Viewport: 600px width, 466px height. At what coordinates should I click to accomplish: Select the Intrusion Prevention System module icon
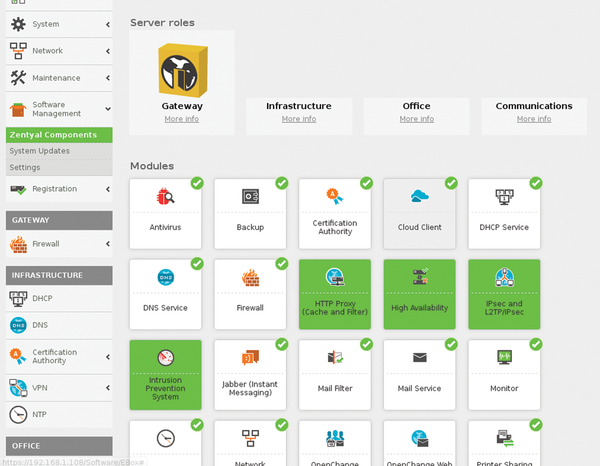coord(165,357)
